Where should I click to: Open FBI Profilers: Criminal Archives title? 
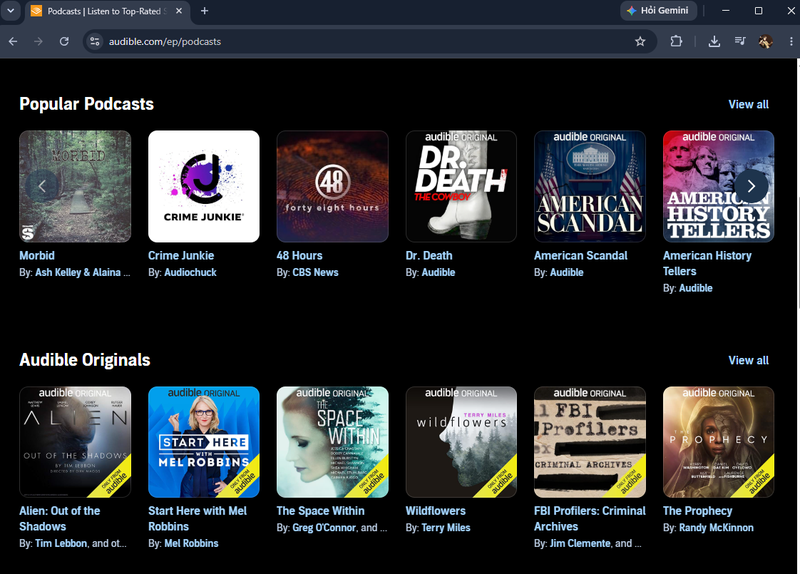coord(590,519)
